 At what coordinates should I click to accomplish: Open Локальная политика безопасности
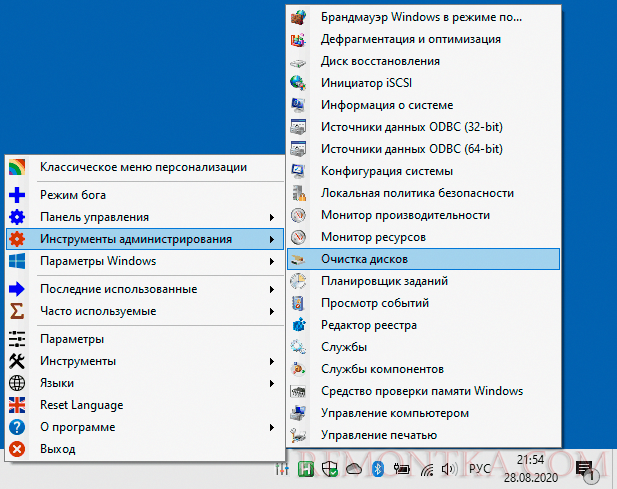point(423,193)
